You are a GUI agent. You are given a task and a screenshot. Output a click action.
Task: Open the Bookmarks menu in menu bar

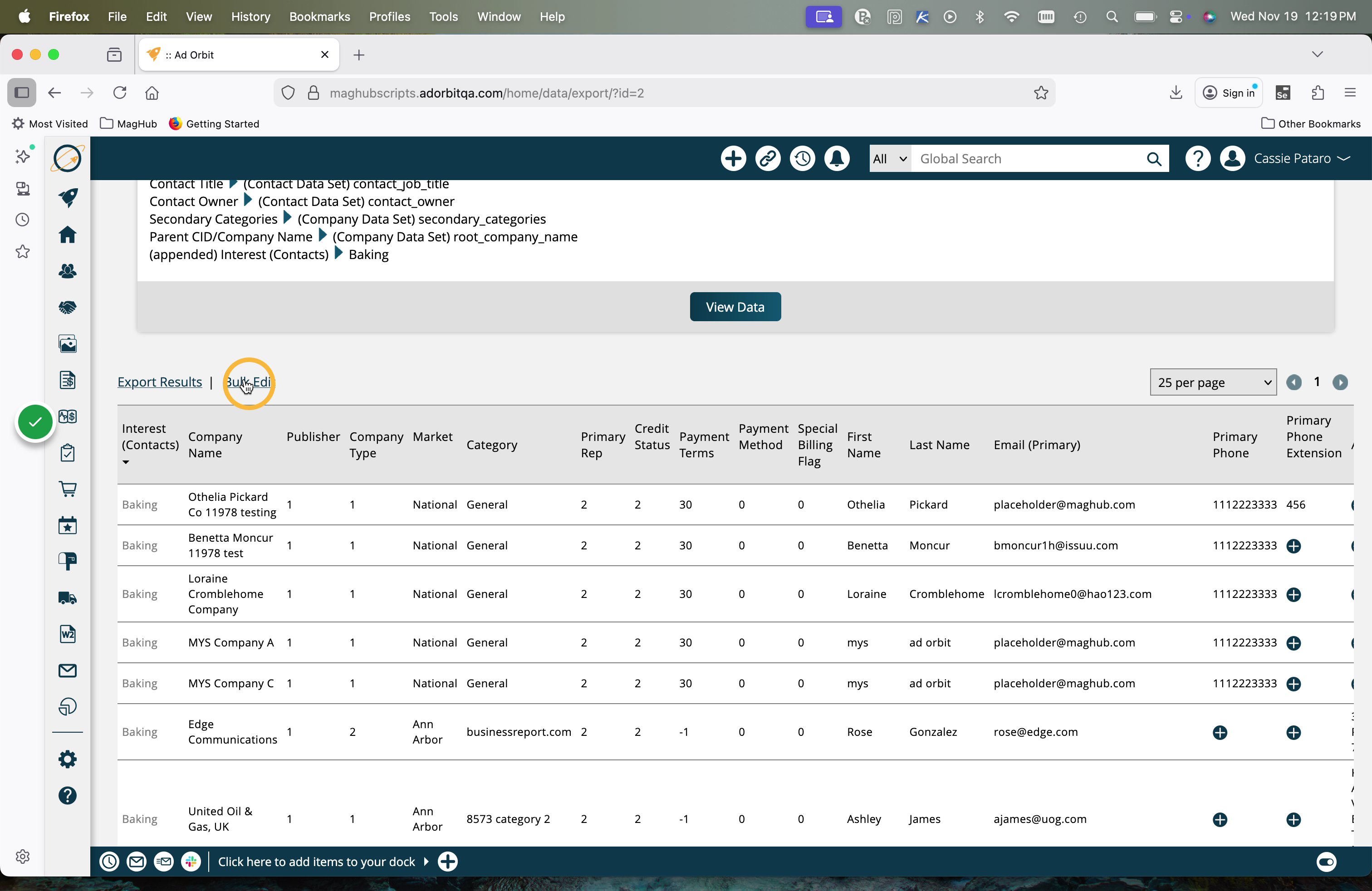[319, 17]
